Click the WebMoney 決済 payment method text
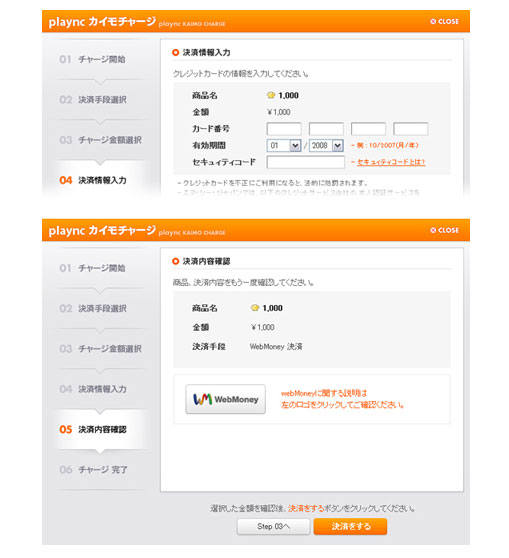Screen dimensions: 509x558 [276, 347]
